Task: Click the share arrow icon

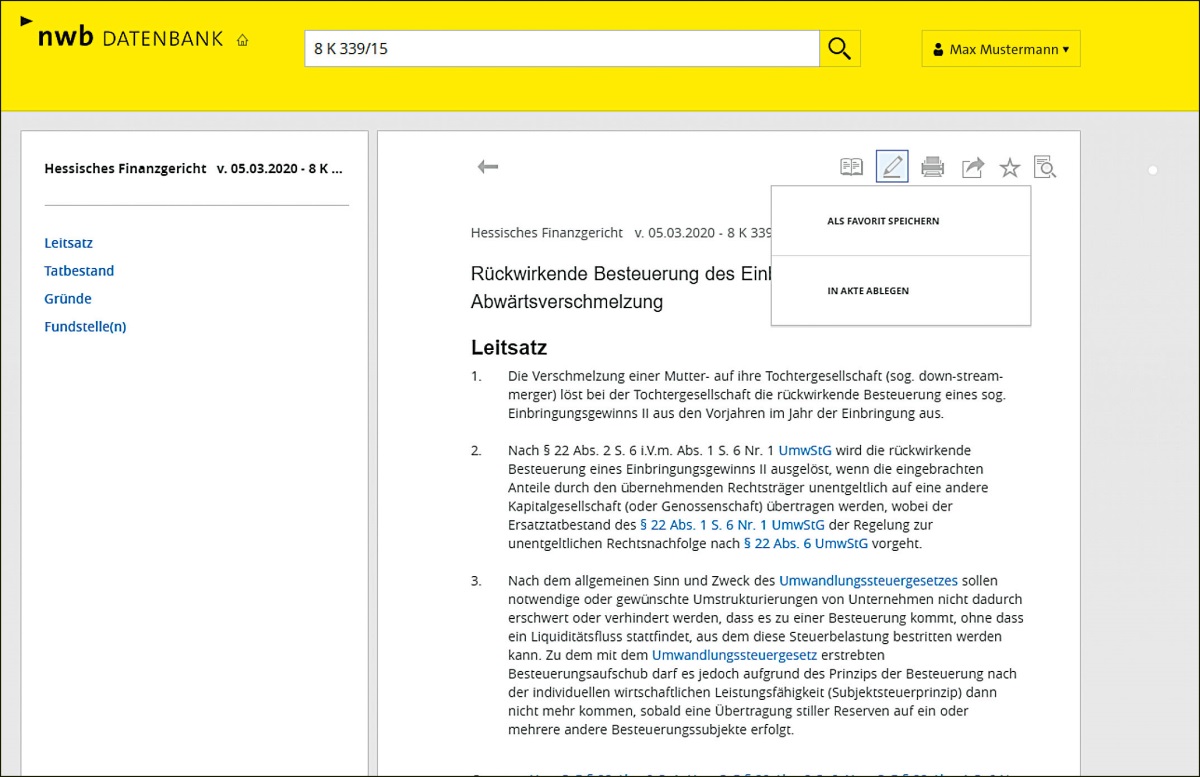Action: 972,168
